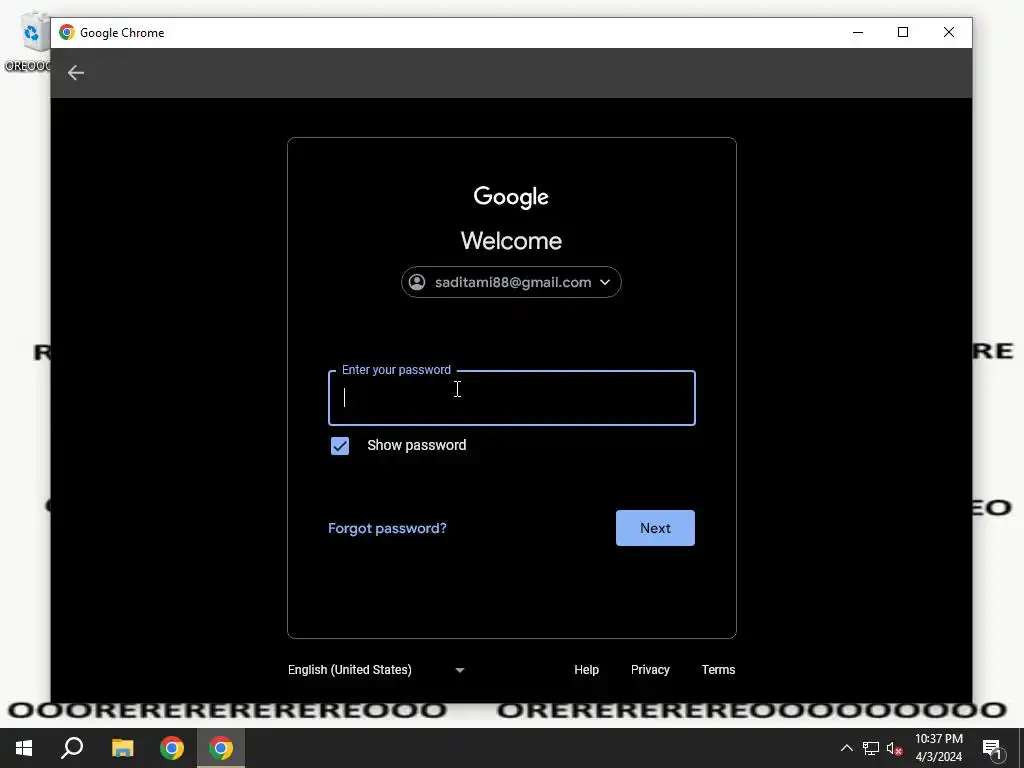1024x768 pixels.
Task: Open File Explorer from the taskbar
Action: tap(122, 748)
